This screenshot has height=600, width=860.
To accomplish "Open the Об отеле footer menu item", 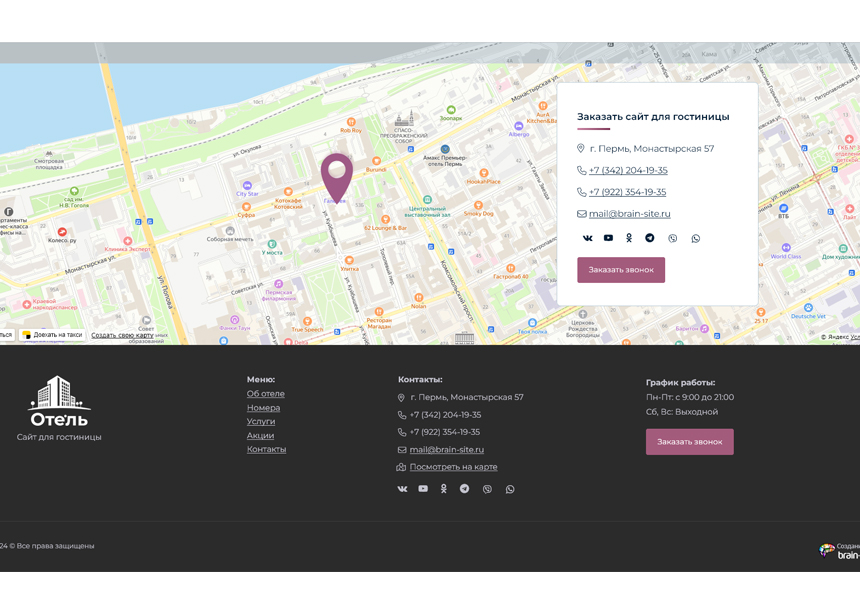I will tap(266, 394).
